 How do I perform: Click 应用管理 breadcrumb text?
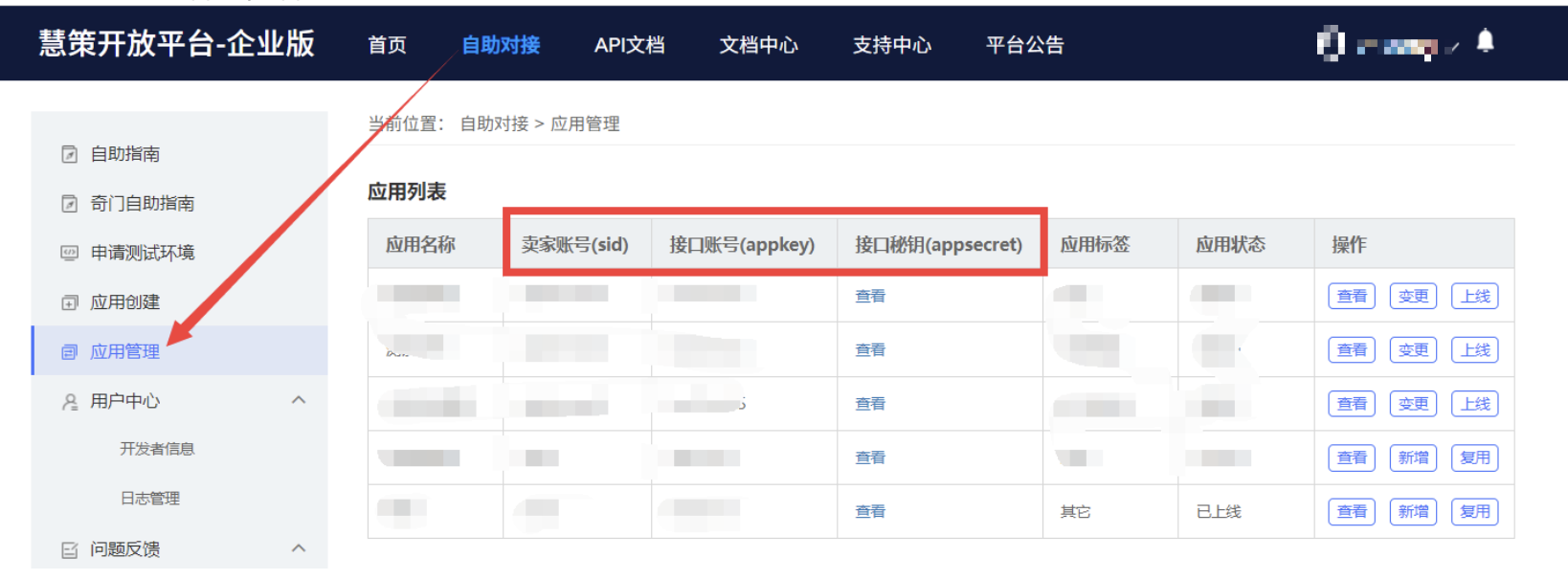(585, 124)
